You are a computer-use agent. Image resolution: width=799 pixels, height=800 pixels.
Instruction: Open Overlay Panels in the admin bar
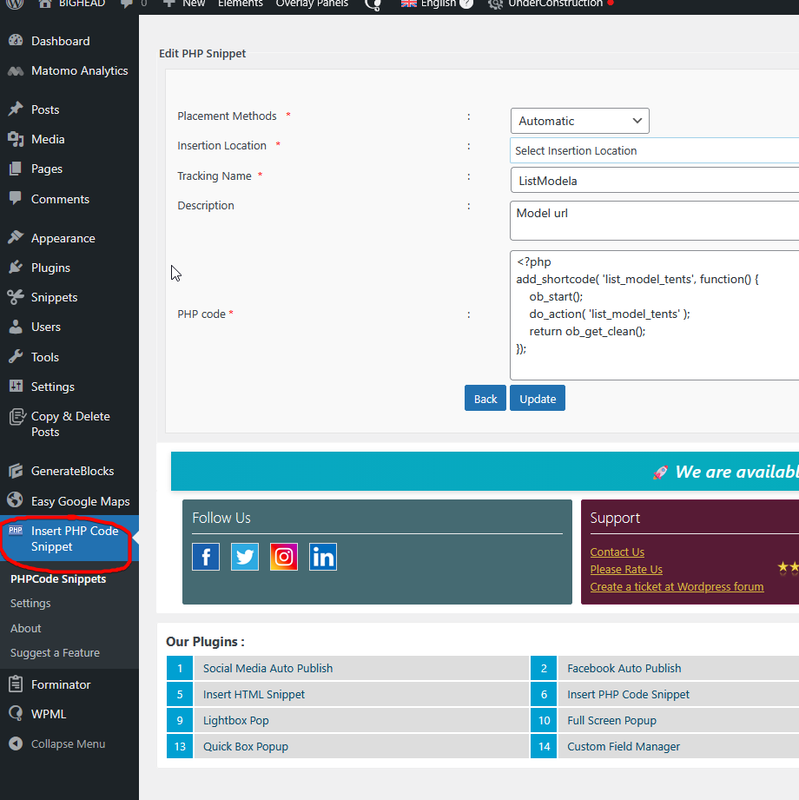tap(312, 4)
